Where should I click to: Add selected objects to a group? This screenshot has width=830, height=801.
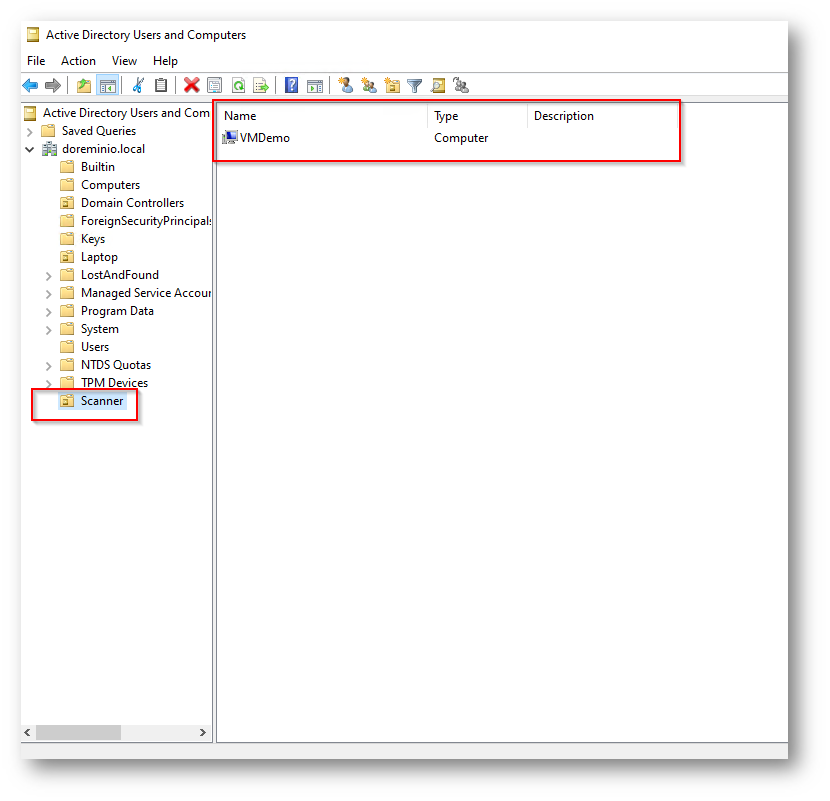pos(461,85)
